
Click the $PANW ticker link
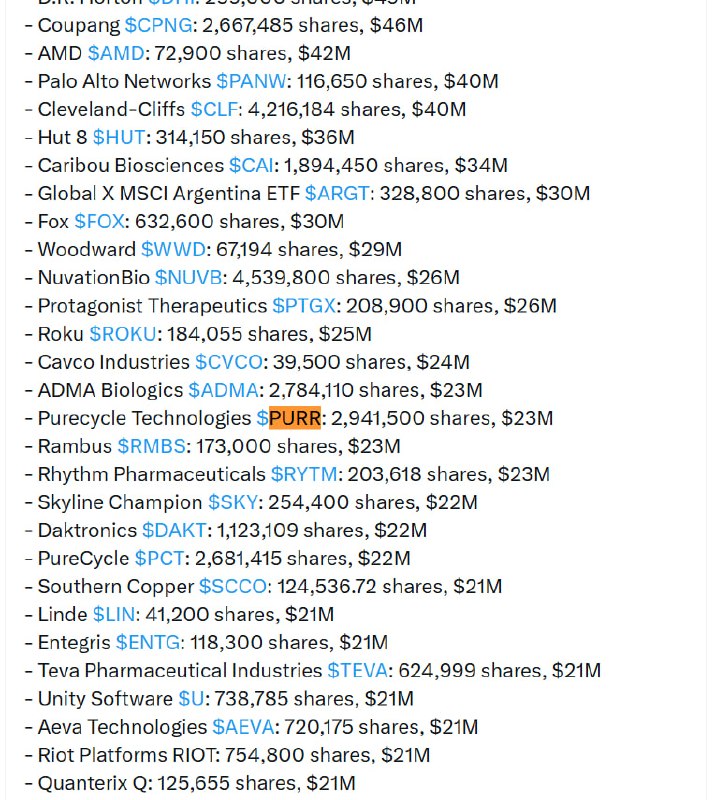point(252,82)
